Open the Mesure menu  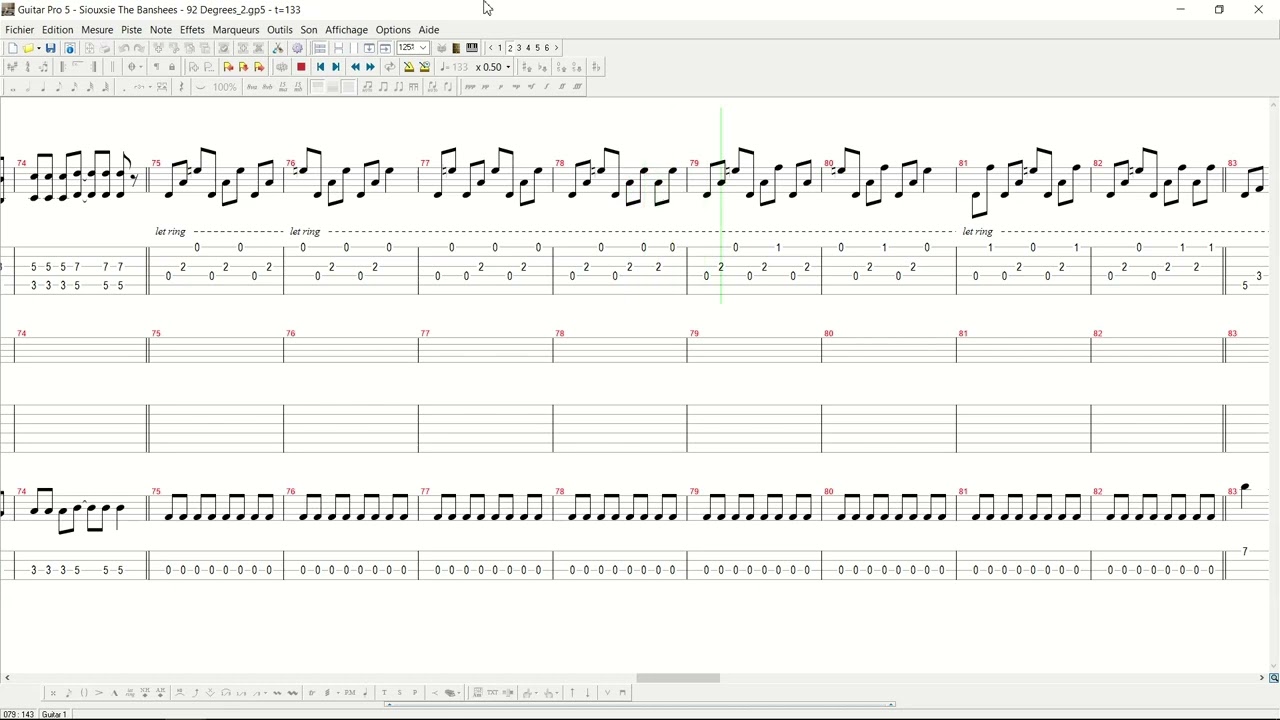tap(97, 30)
